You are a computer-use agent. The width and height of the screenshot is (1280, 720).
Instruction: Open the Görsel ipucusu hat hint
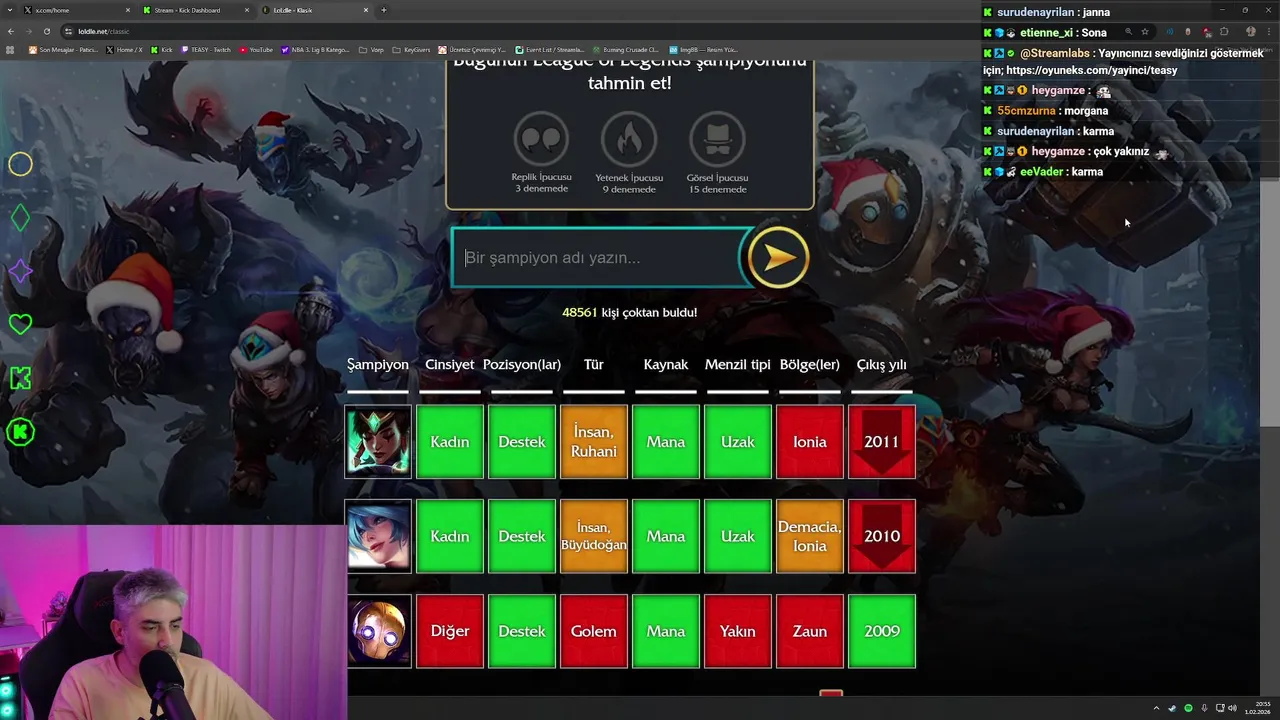[717, 139]
